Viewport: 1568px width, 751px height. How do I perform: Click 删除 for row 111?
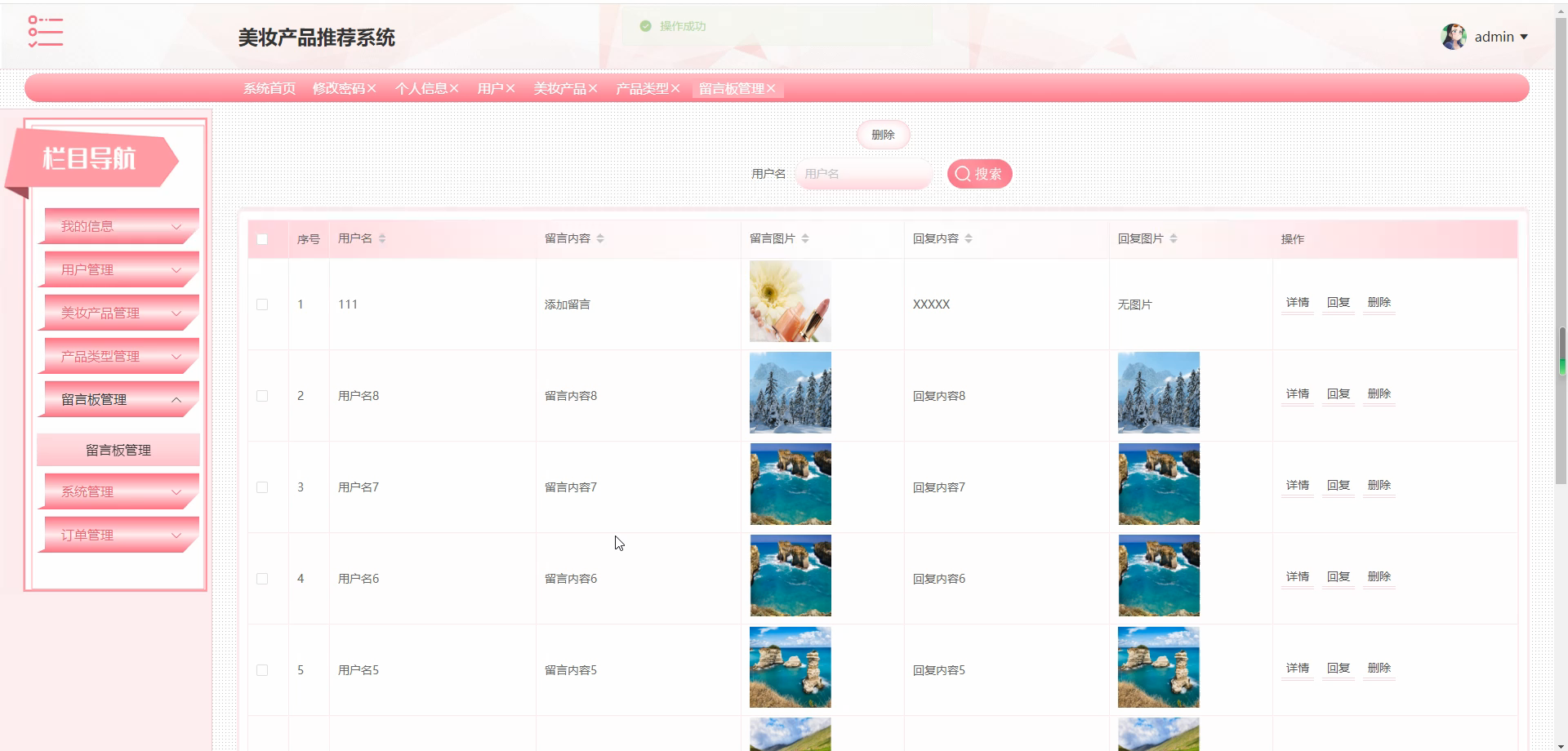point(1379,303)
